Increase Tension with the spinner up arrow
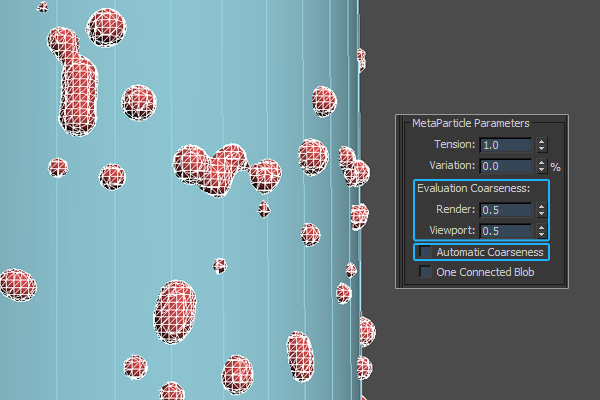This screenshot has height=400, width=600. (542, 141)
